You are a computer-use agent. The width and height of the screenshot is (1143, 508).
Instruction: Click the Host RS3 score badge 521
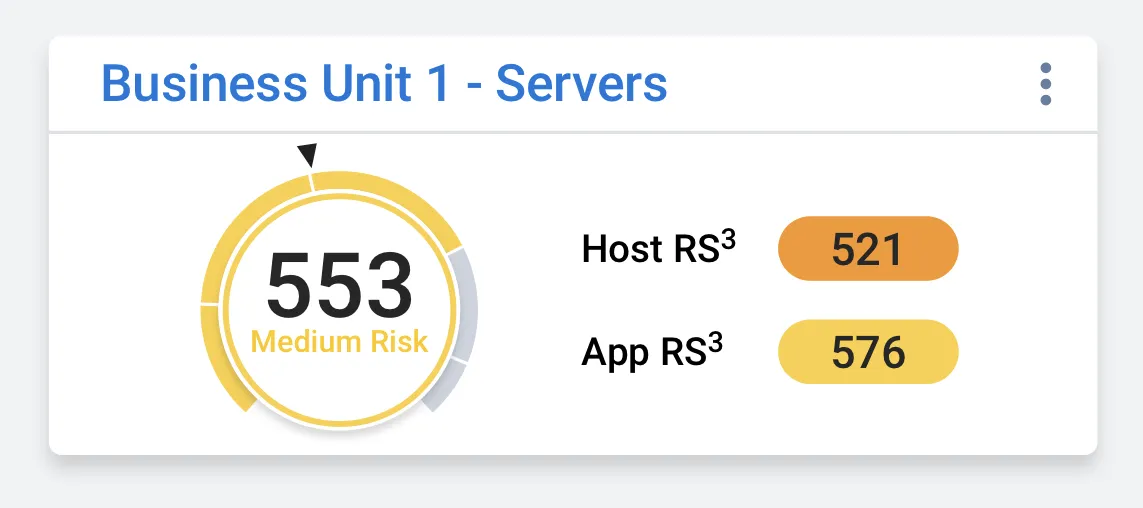[868, 249]
